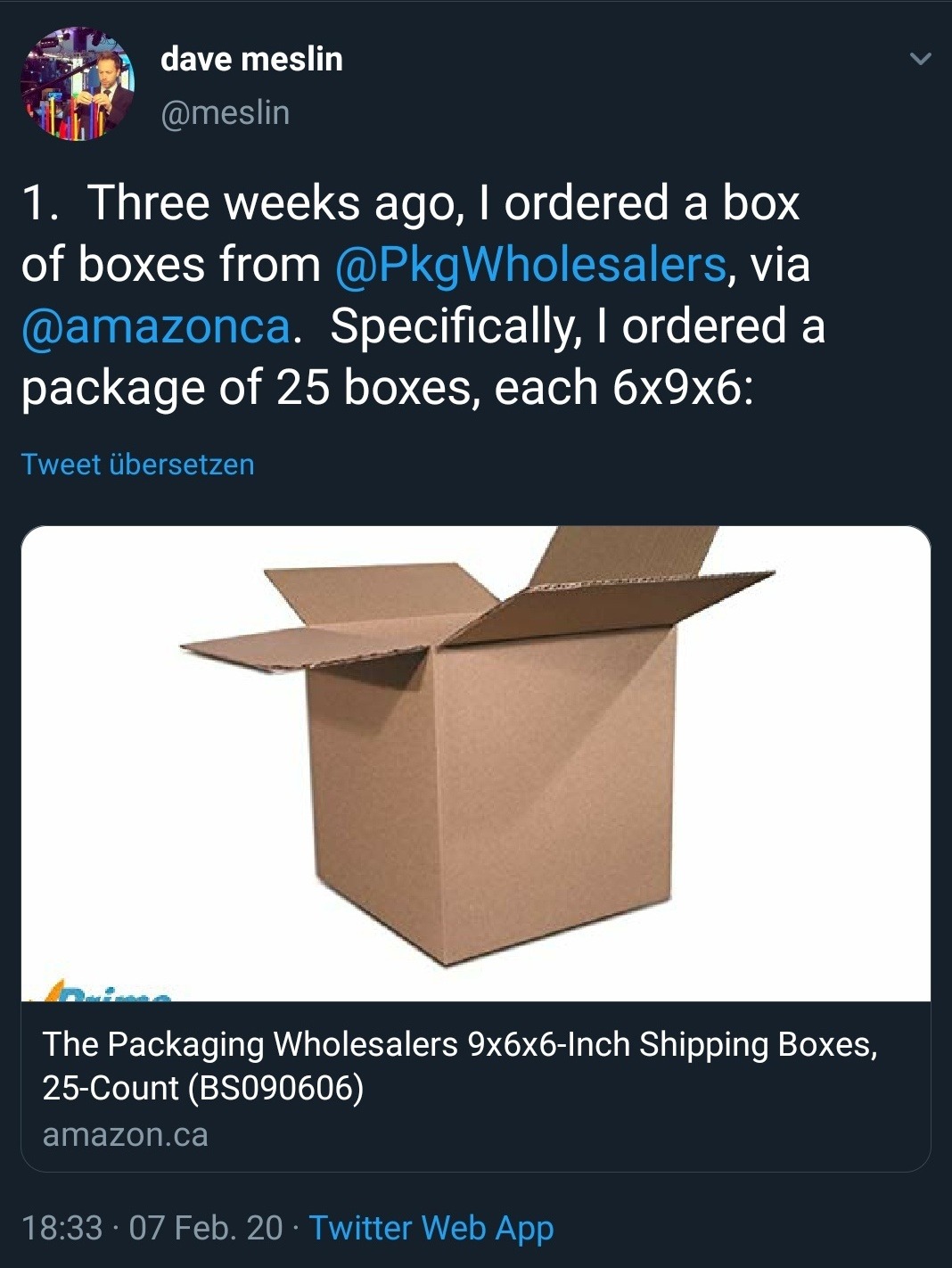Click the 18:33 timestamp

[x=62, y=1228]
